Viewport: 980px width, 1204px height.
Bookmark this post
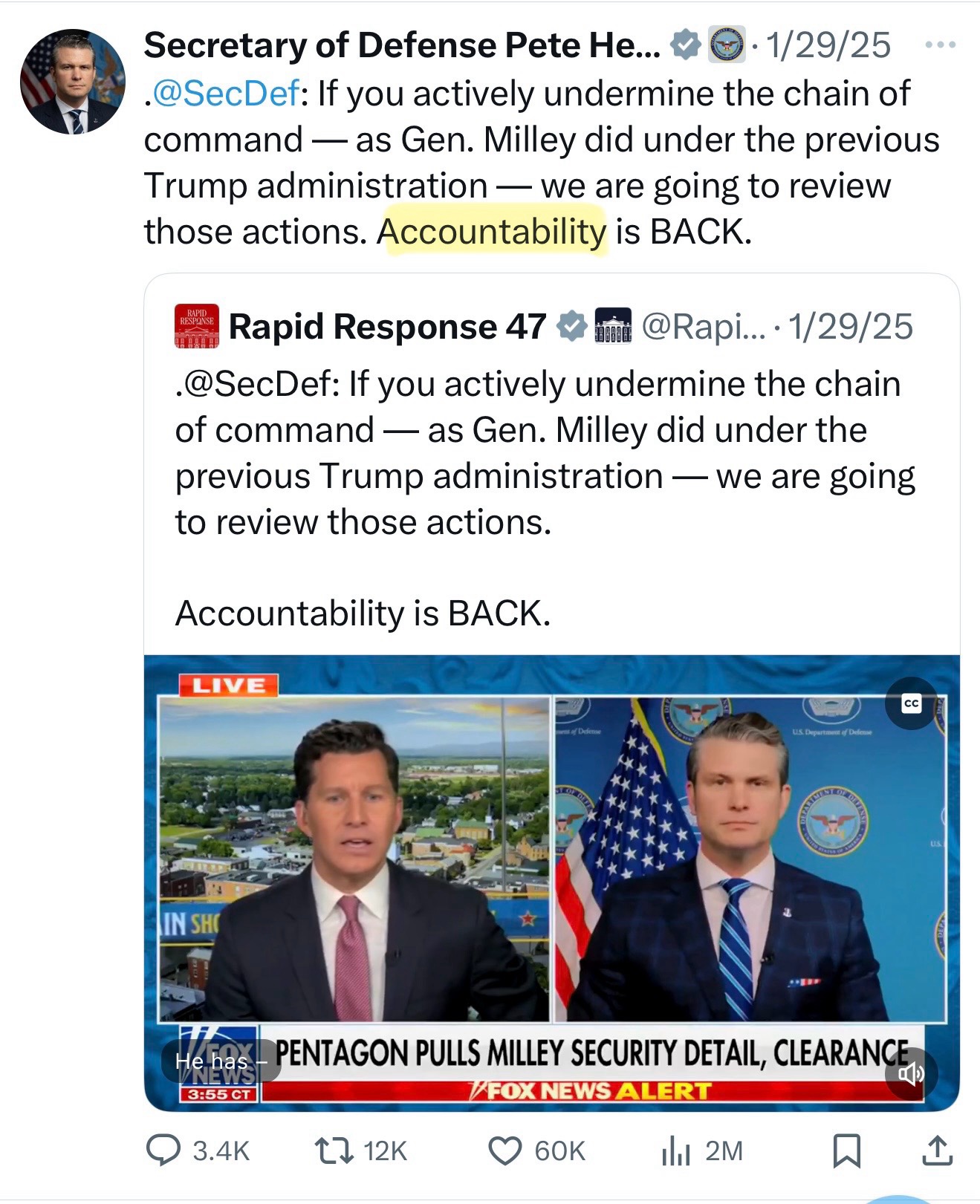(847, 1150)
